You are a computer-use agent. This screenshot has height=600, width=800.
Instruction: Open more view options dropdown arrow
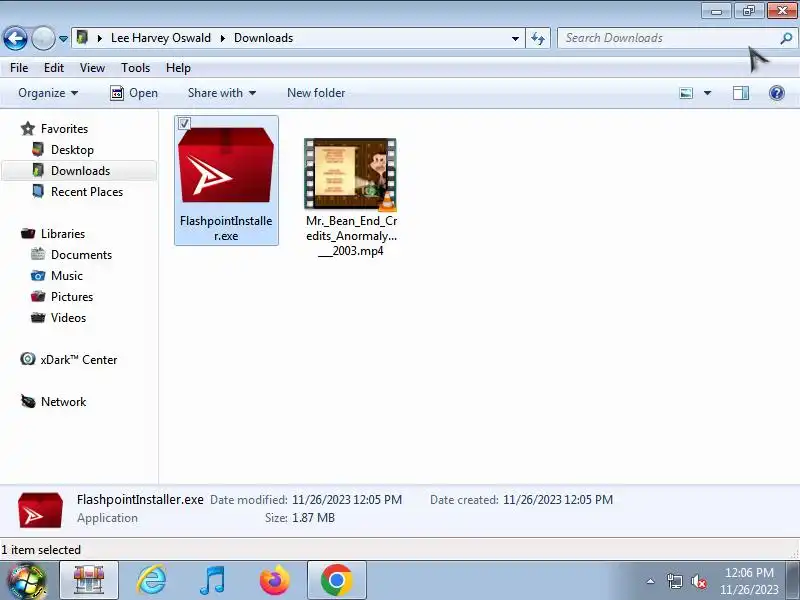(707, 93)
